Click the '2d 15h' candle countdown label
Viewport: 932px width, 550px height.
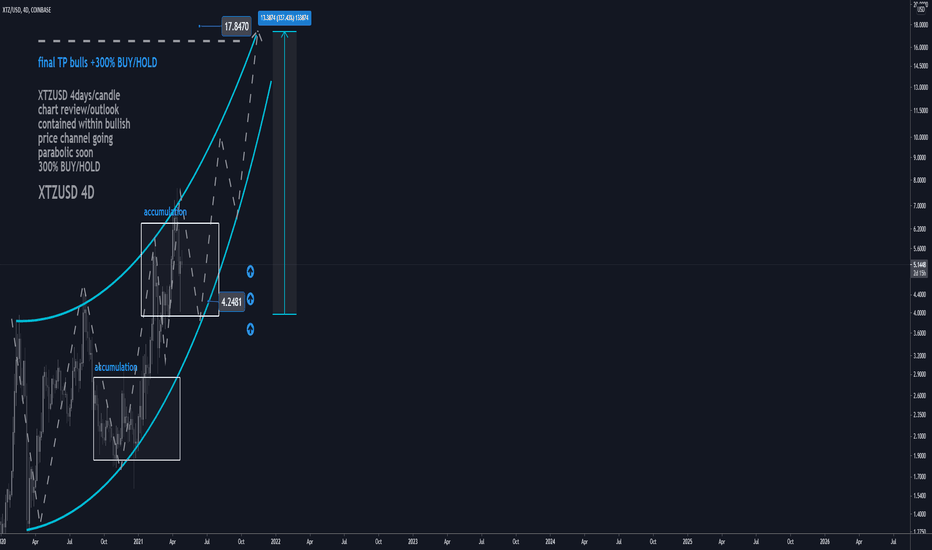coord(919,273)
